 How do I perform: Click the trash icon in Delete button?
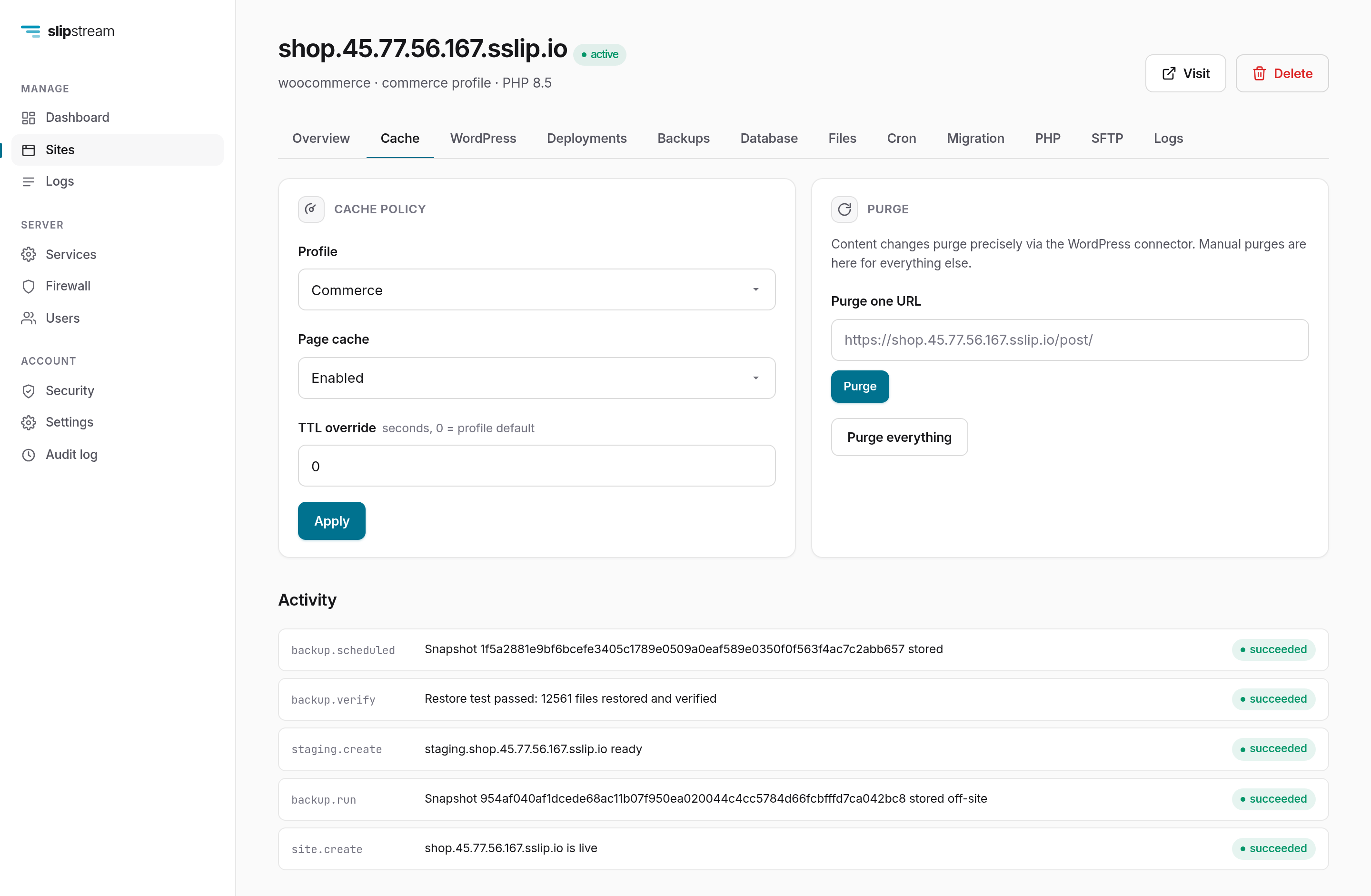1259,74
